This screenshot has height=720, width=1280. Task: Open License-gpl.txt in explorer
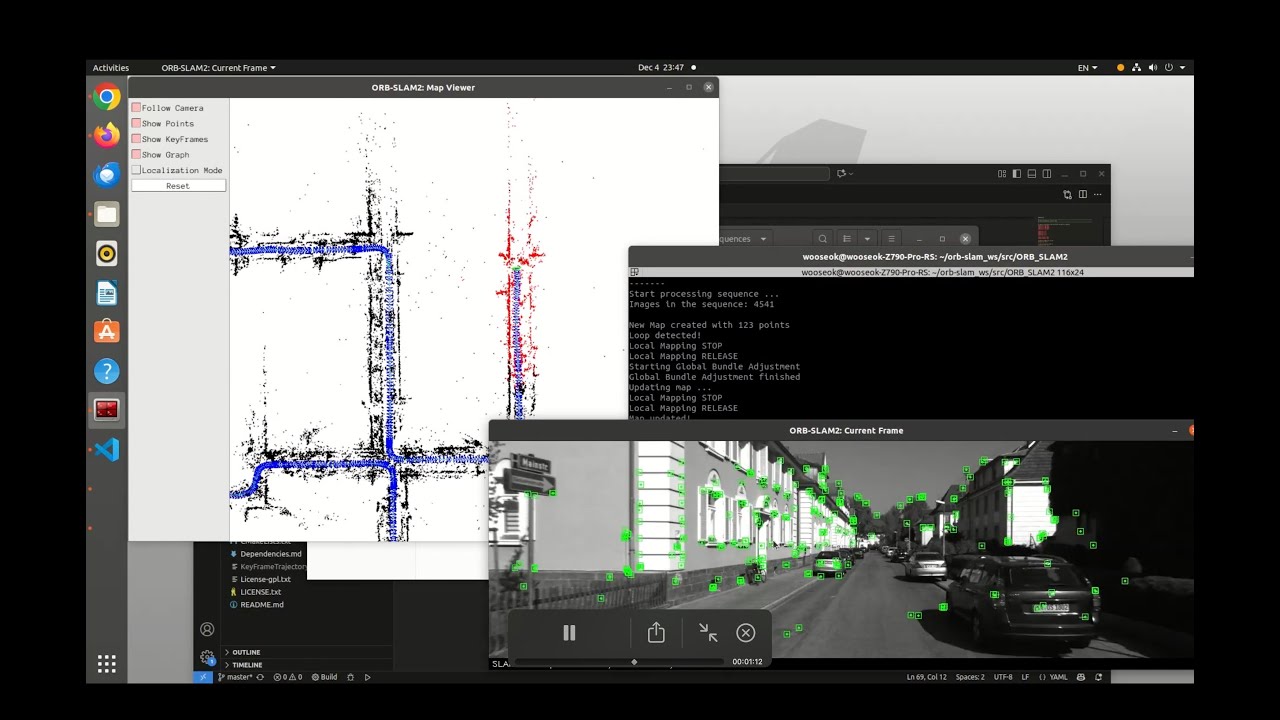[x=266, y=579]
